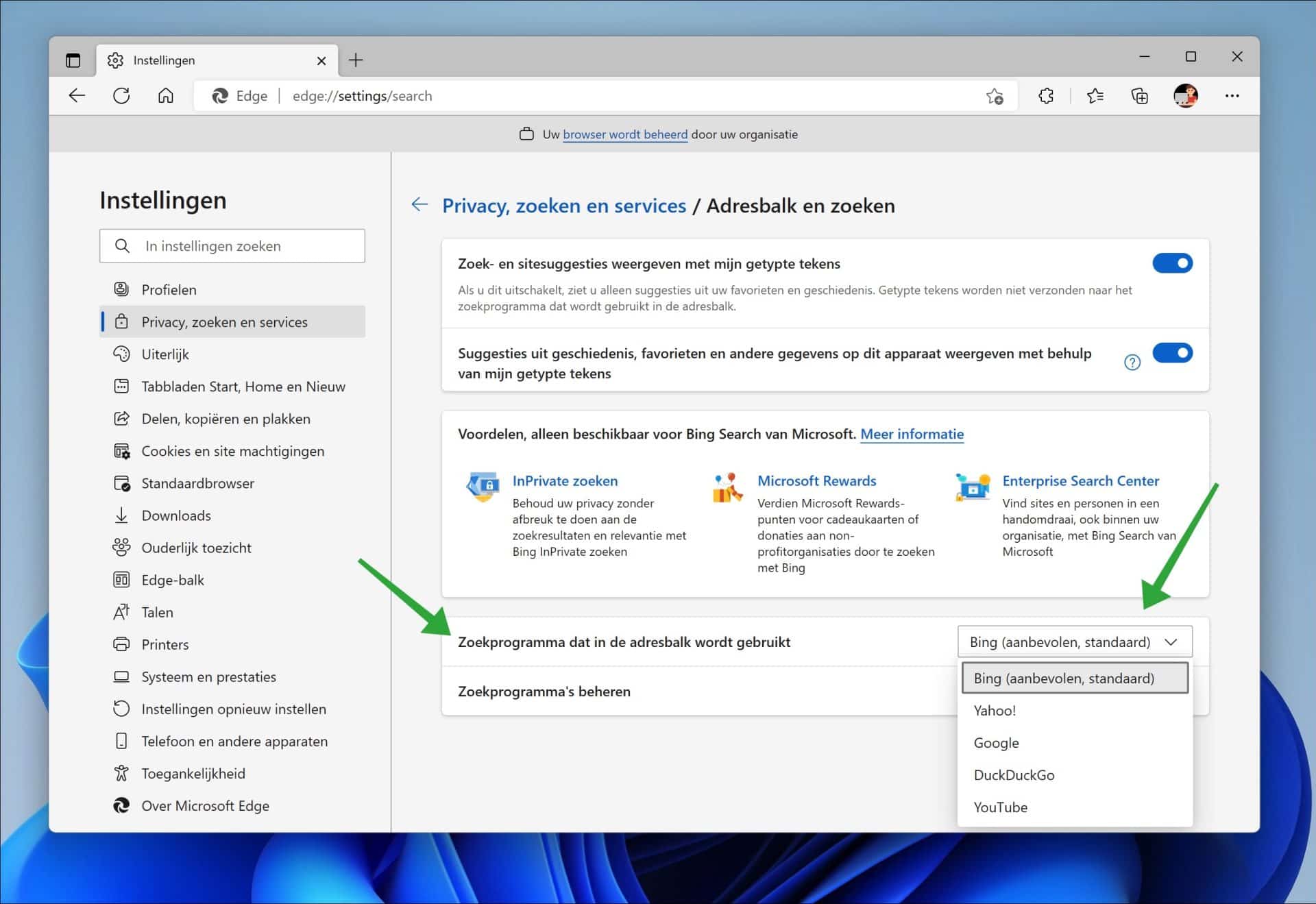This screenshot has width=1316, height=904.
Task: Click the Uiterlijk sidebar icon
Action: 121,354
